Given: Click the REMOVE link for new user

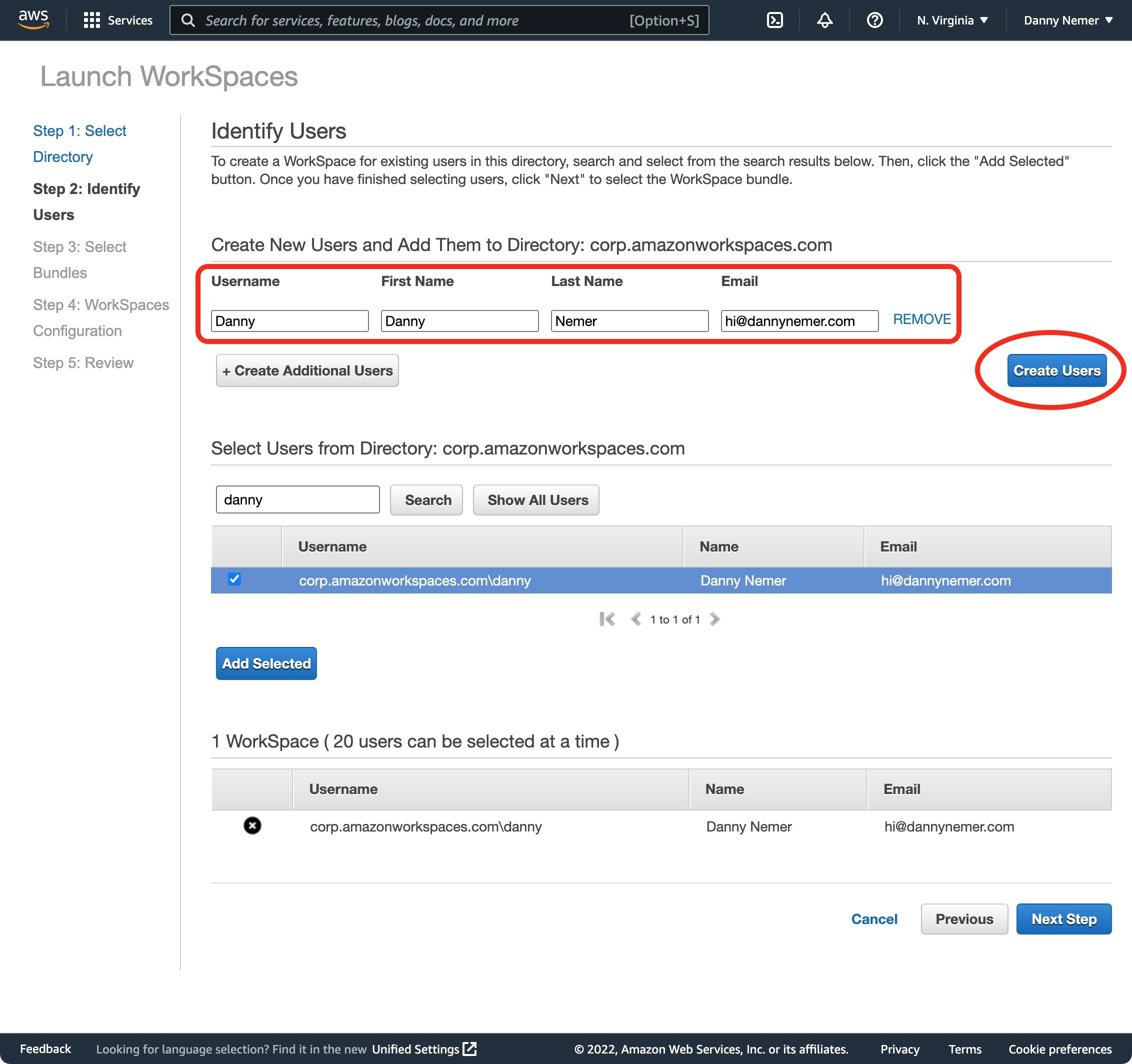Looking at the screenshot, I should pyautogui.click(x=922, y=319).
